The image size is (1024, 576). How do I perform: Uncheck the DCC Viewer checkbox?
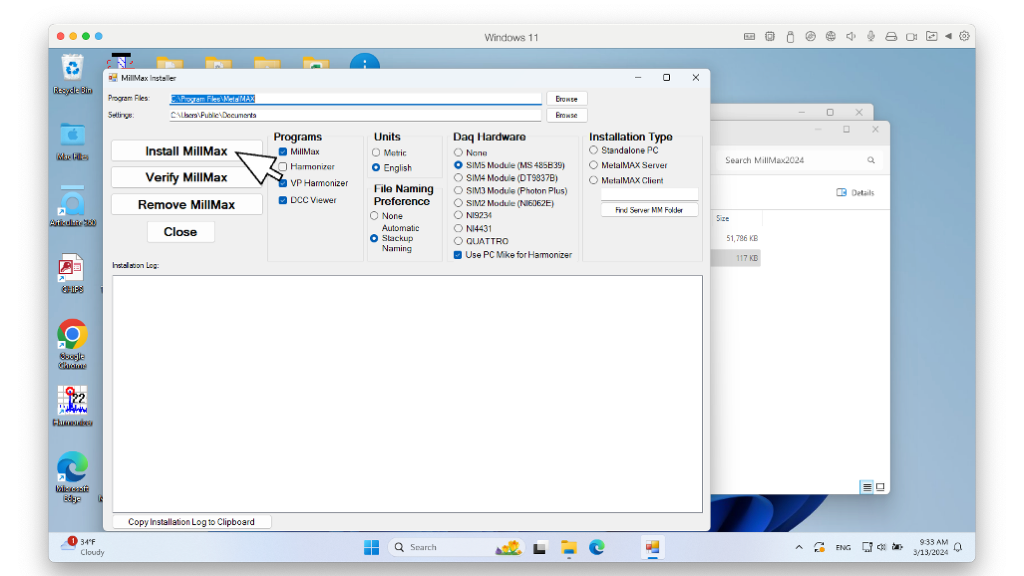pyautogui.click(x=283, y=200)
